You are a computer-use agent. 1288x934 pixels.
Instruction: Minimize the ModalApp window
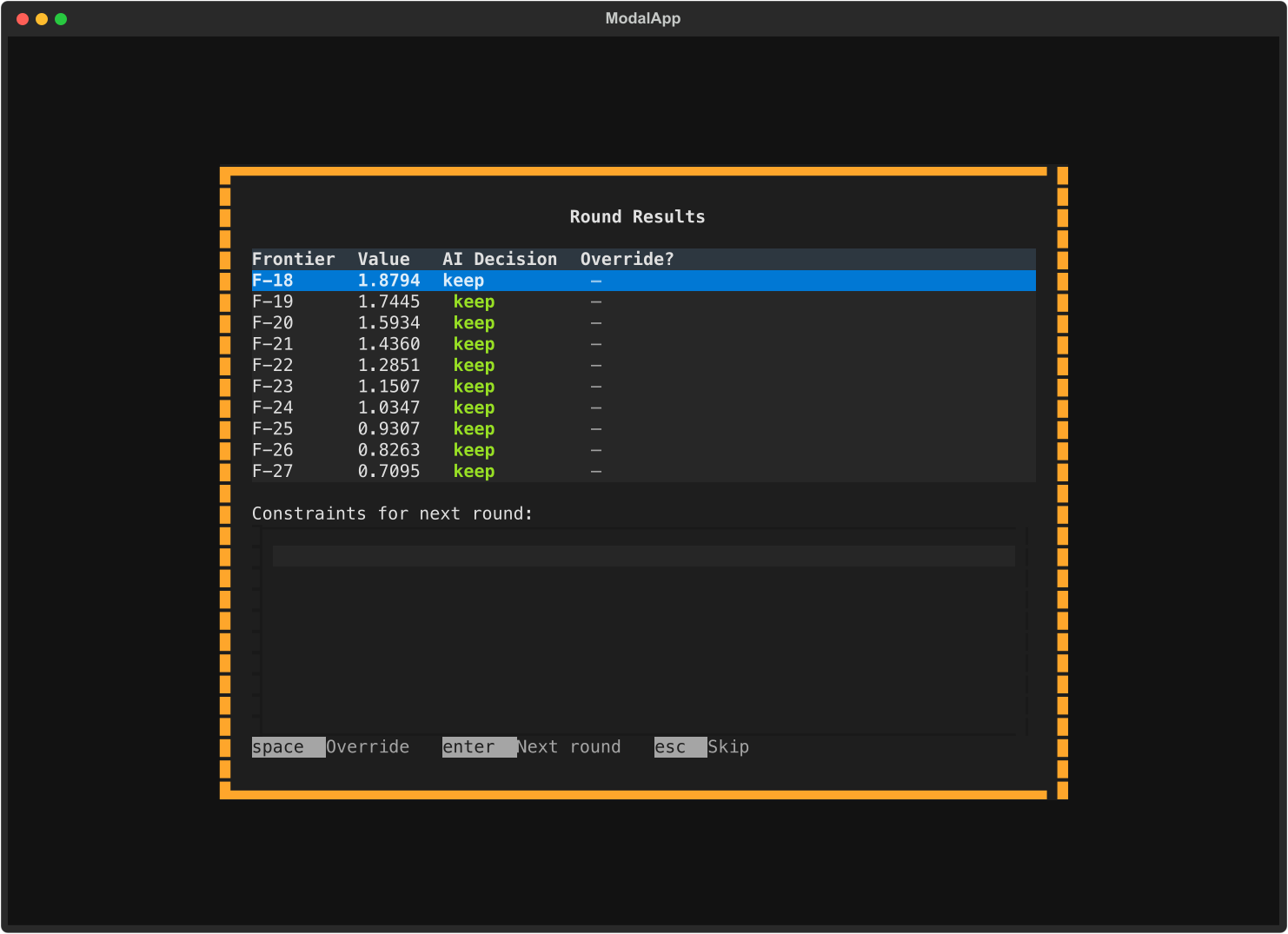click(42, 19)
